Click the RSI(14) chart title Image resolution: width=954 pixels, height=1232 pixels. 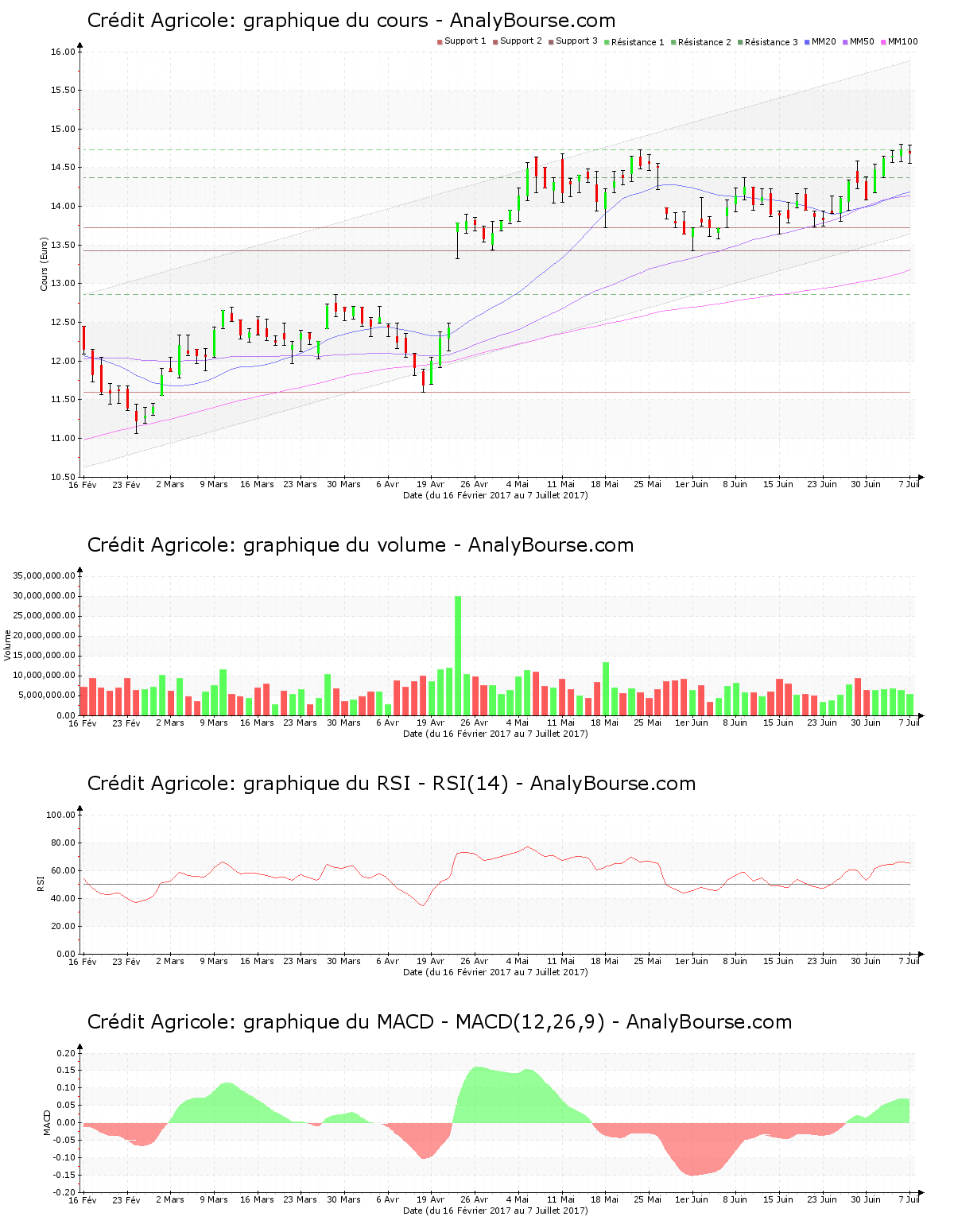tap(391, 784)
